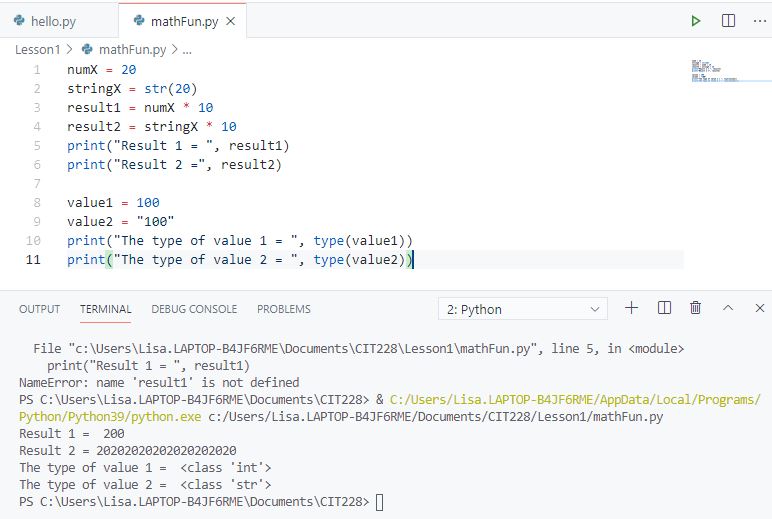Run the Python file with the green play icon
The width and height of the screenshot is (772, 519).
point(696,21)
